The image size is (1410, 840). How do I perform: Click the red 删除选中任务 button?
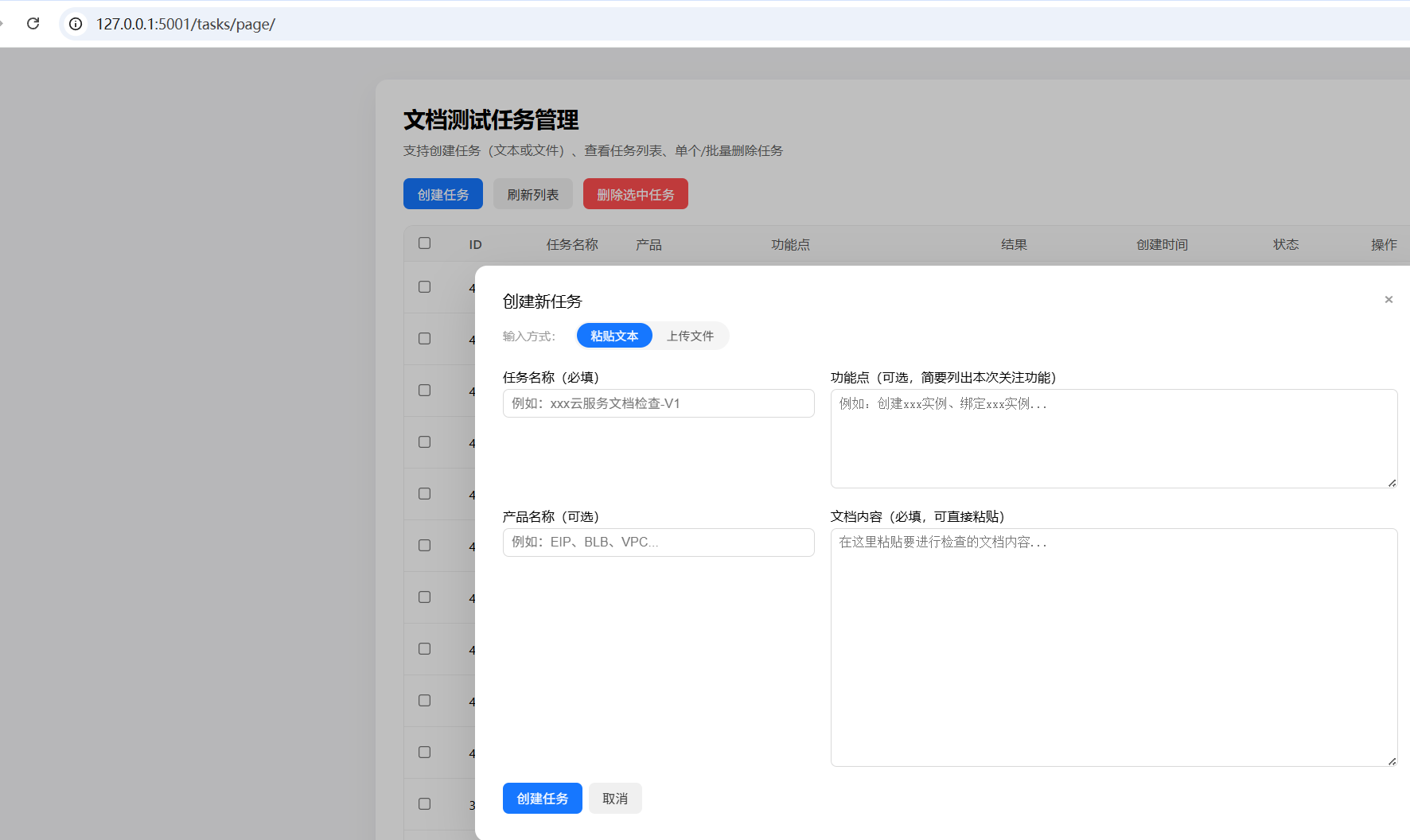point(636,194)
